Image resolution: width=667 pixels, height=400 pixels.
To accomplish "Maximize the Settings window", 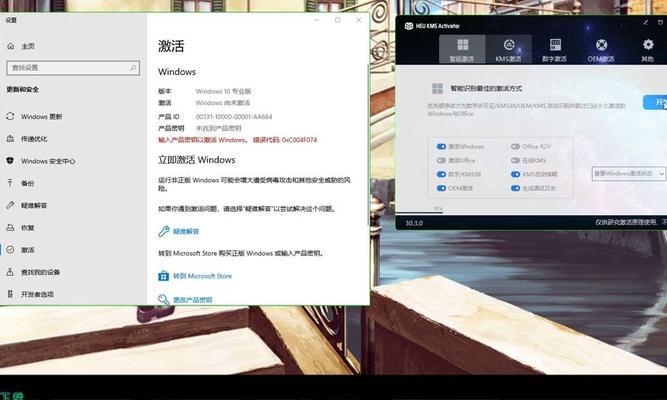I will pyautogui.click(x=338, y=20).
